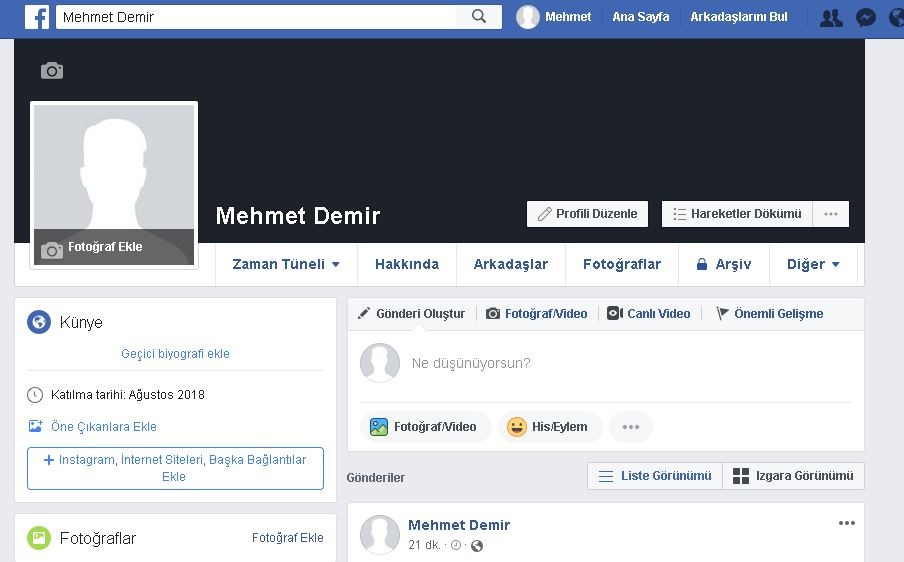This screenshot has height=562, width=904.
Task: Select Gönderi Oluştur composer tab
Action: (x=412, y=314)
